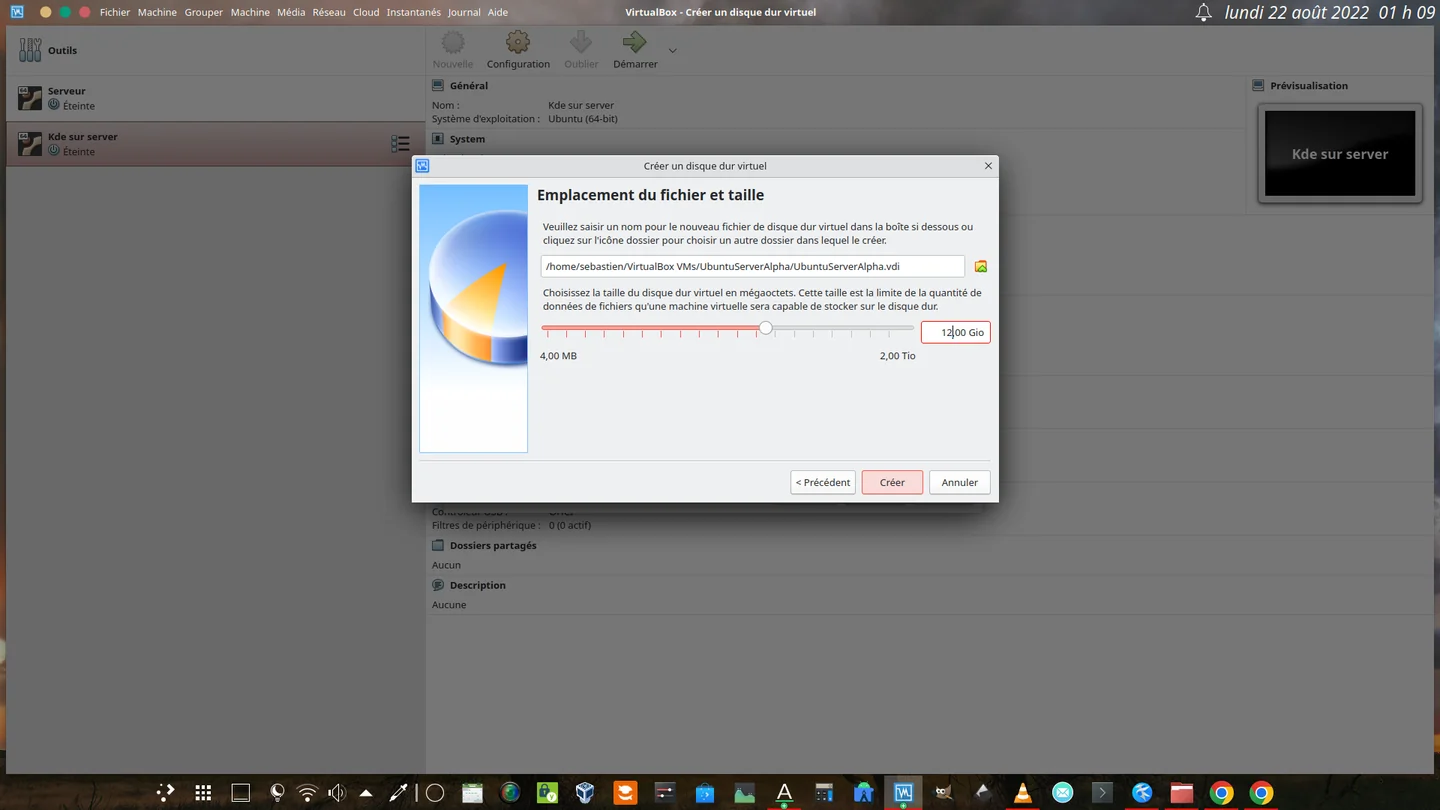Click the folder icon to choose disk location

point(981,266)
